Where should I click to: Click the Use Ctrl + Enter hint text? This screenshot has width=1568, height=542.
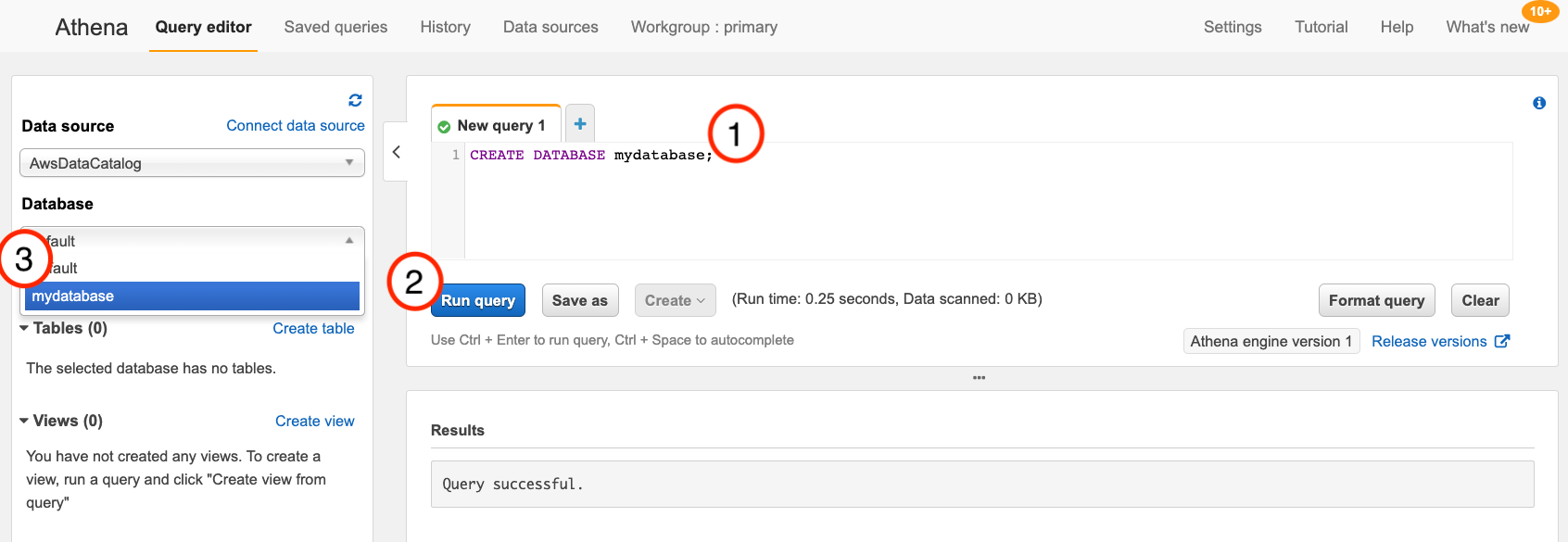click(613, 340)
